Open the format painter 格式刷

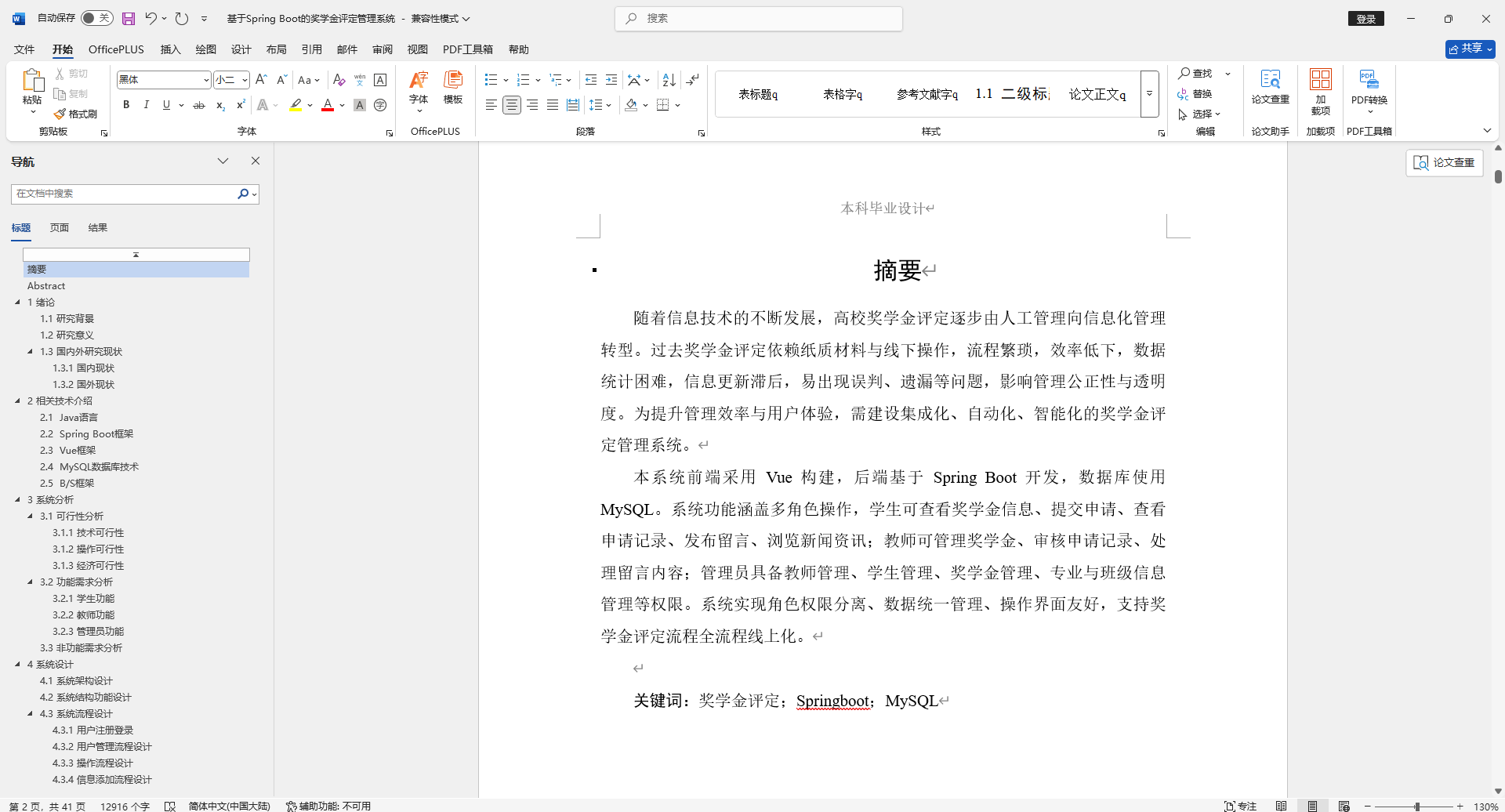pyautogui.click(x=76, y=114)
